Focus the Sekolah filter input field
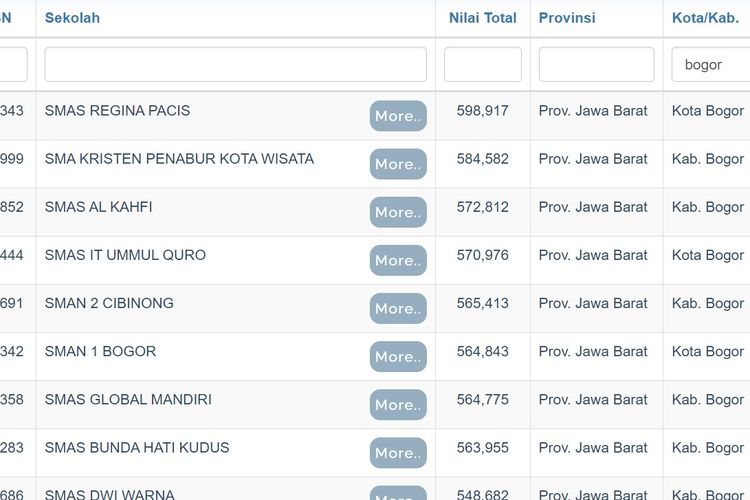Image resolution: width=750 pixels, height=500 pixels. point(235,65)
